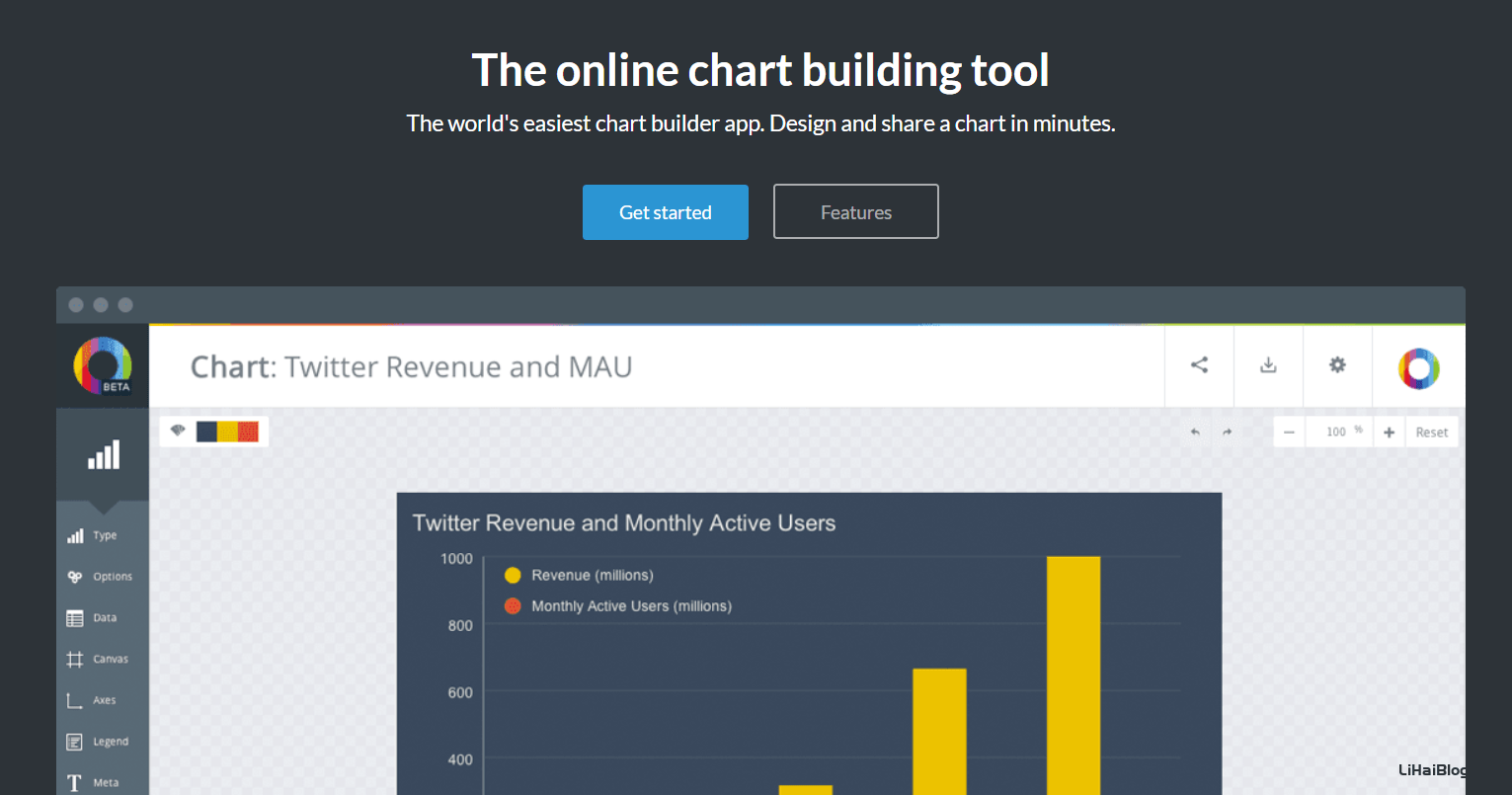1512x795 pixels.
Task: Click the colorful ring avatar in the header
Action: (1418, 367)
